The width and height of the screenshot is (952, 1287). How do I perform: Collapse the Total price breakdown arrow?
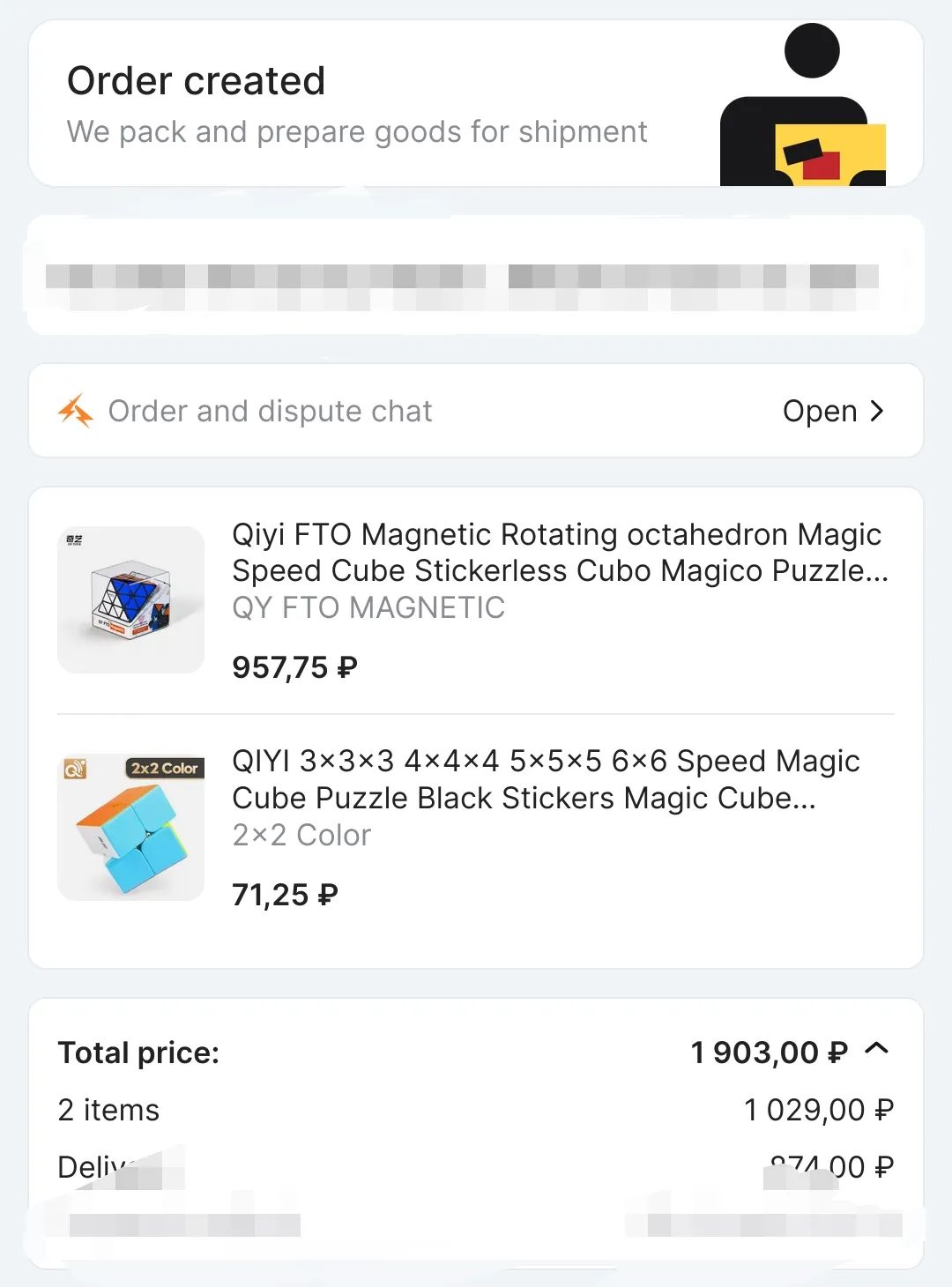pyautogui.click(x=877, y=1048)
